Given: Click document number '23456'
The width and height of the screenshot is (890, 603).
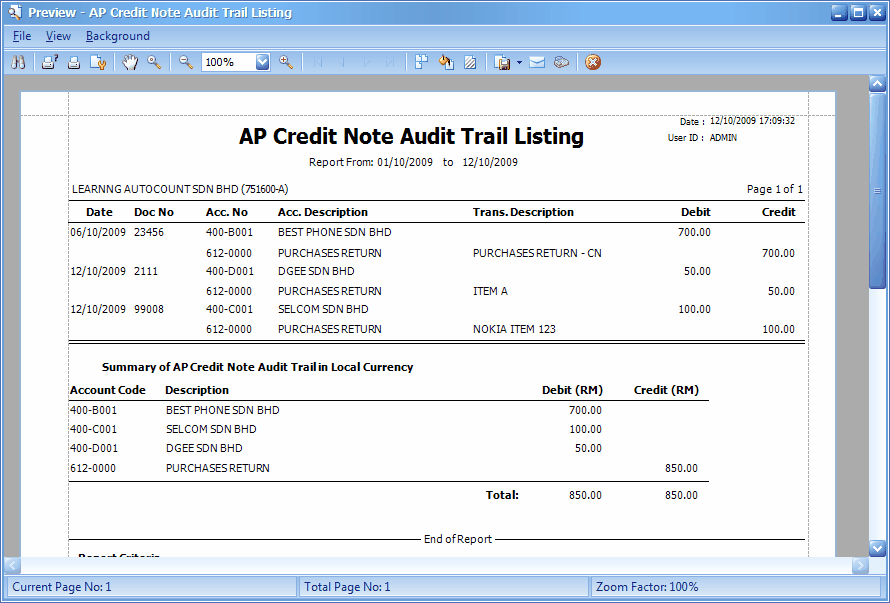Looking at the screenshot, I should 149,232.
